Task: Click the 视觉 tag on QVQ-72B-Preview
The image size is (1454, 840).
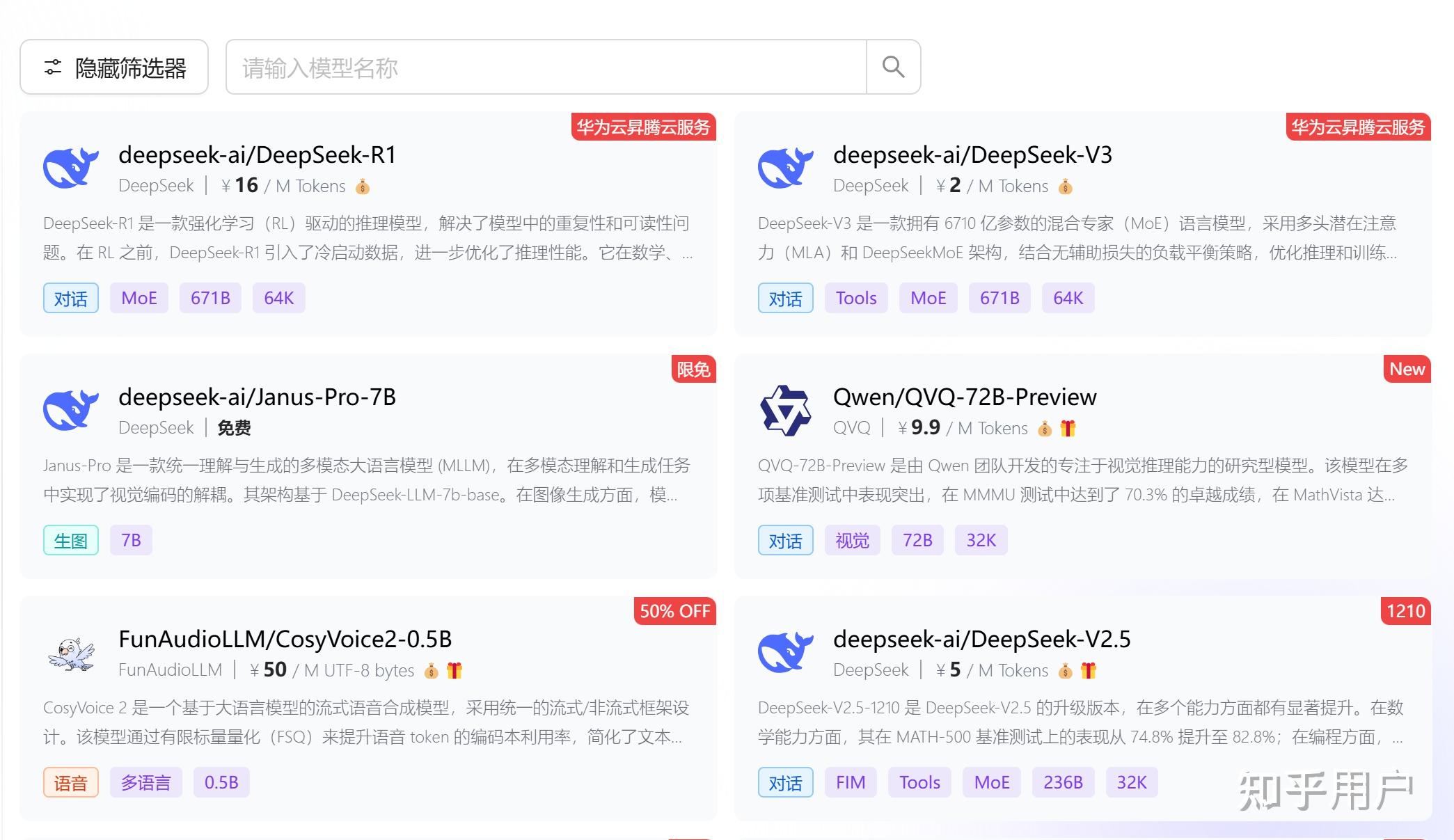Action: click(x=853, y=541)
